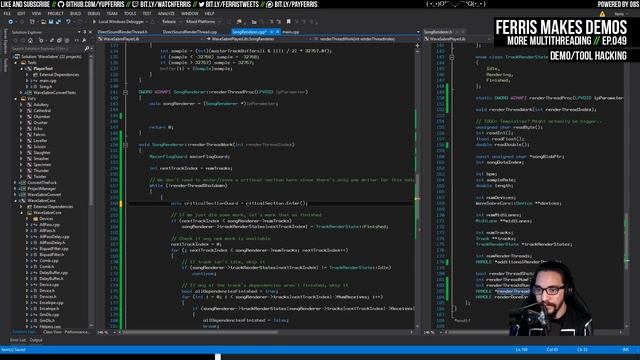The width and height of the screenshot is (640, 360).
Task: Expand the Cathedral project node
Action: (22, 111)
